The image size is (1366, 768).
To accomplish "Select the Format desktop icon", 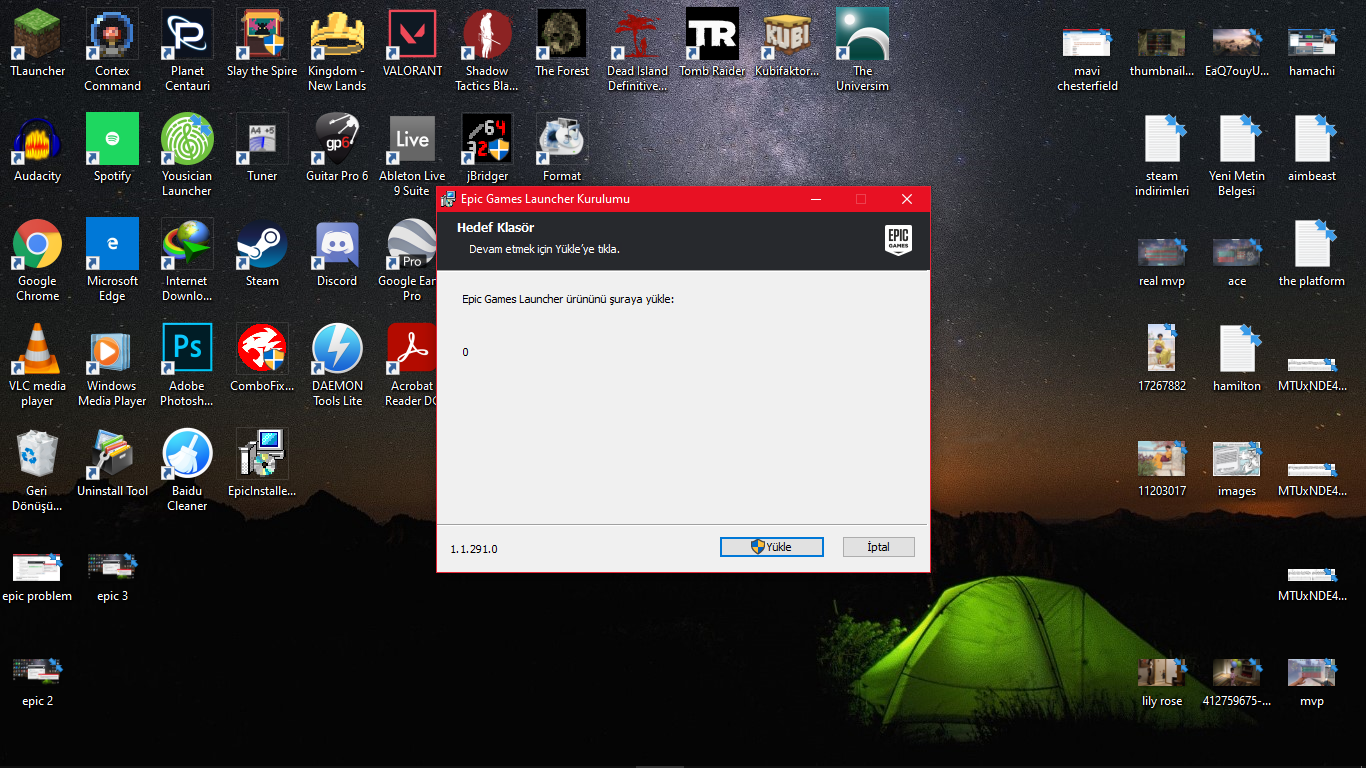I will [562, 148].
